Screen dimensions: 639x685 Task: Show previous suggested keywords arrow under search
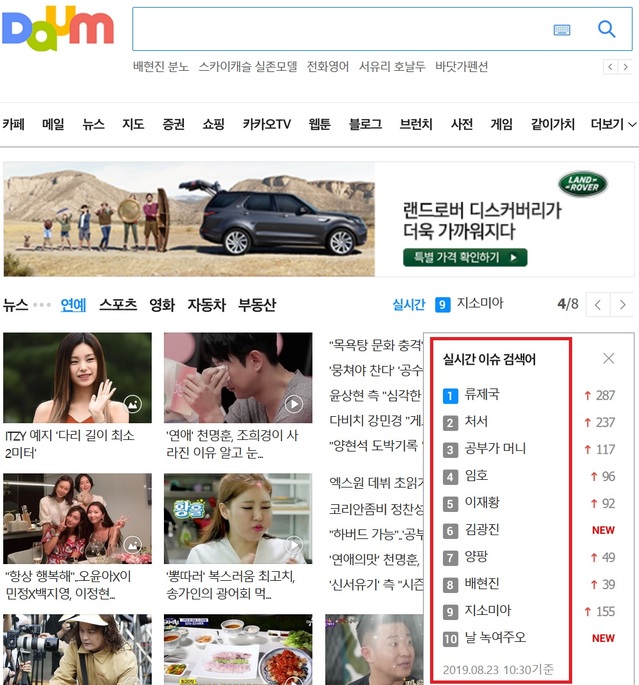pos(610,67)
